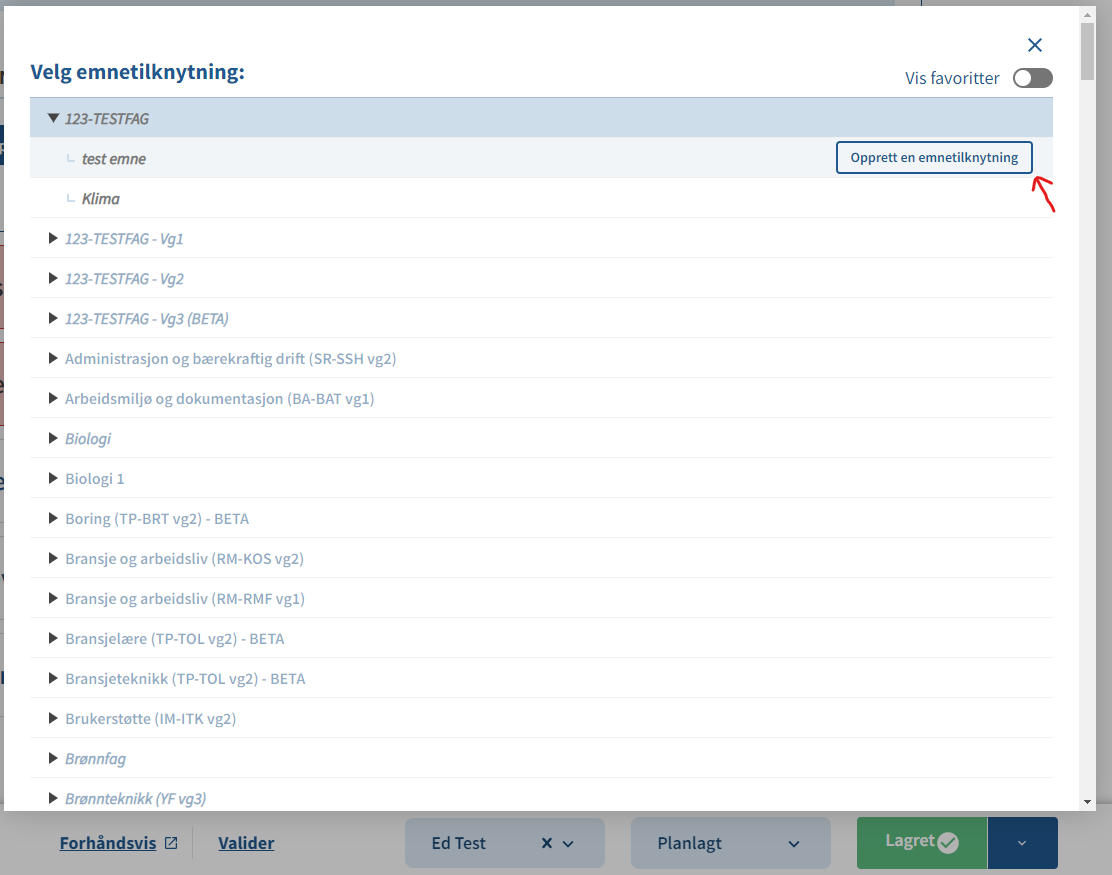Click the Brukerstøtte (IM-ITK vg2) label
1112x875 pixels.
[x=150, y=719]
